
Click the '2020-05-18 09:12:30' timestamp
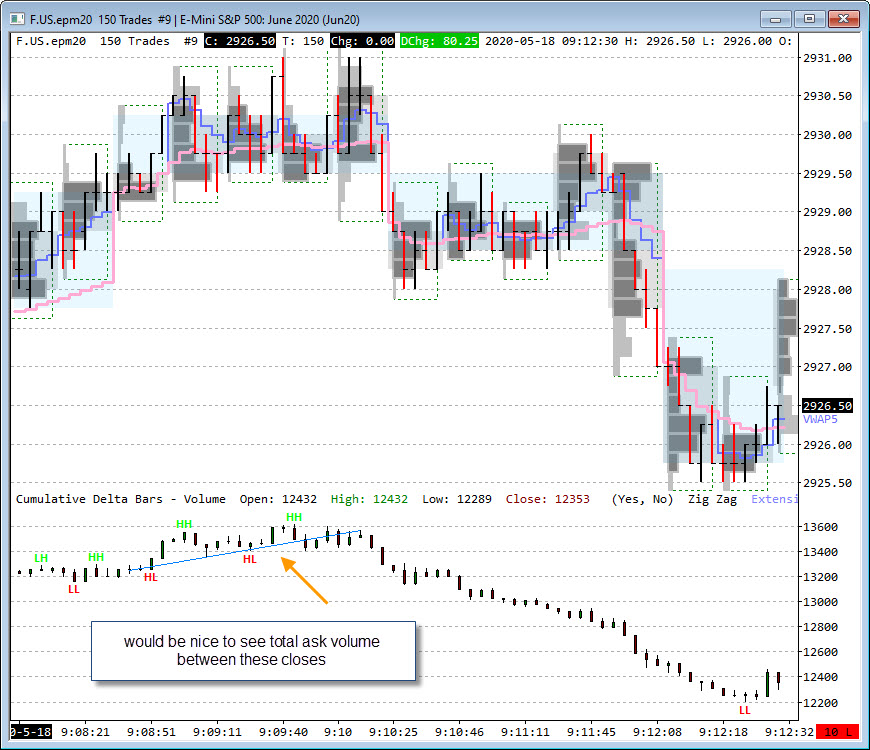[x=551, y=41]
